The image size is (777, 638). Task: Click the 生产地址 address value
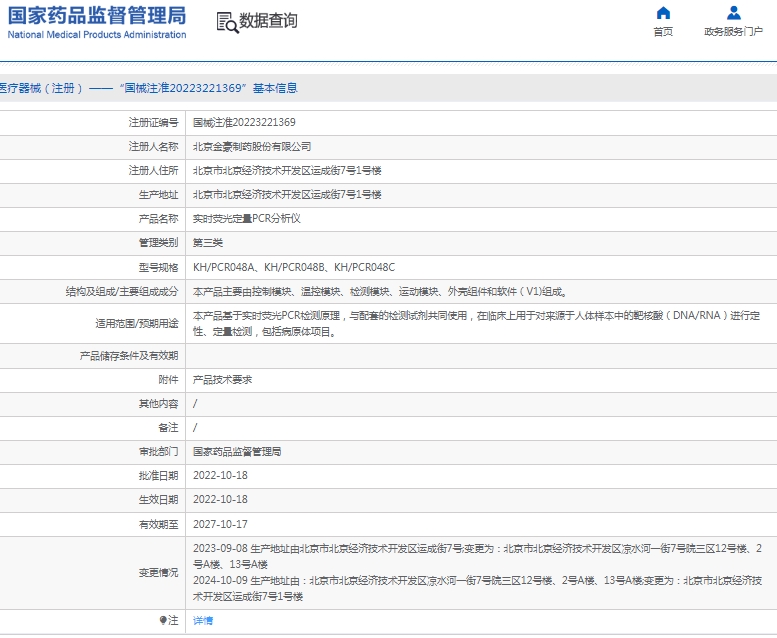[287, 194]
